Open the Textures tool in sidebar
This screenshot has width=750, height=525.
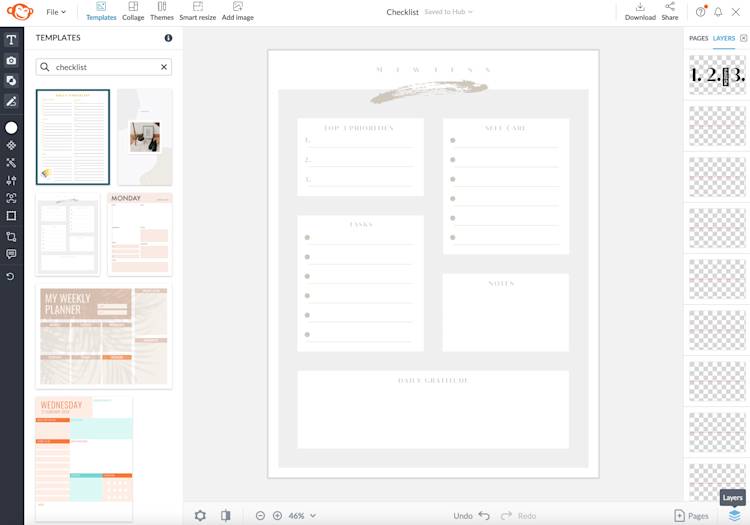11,145
